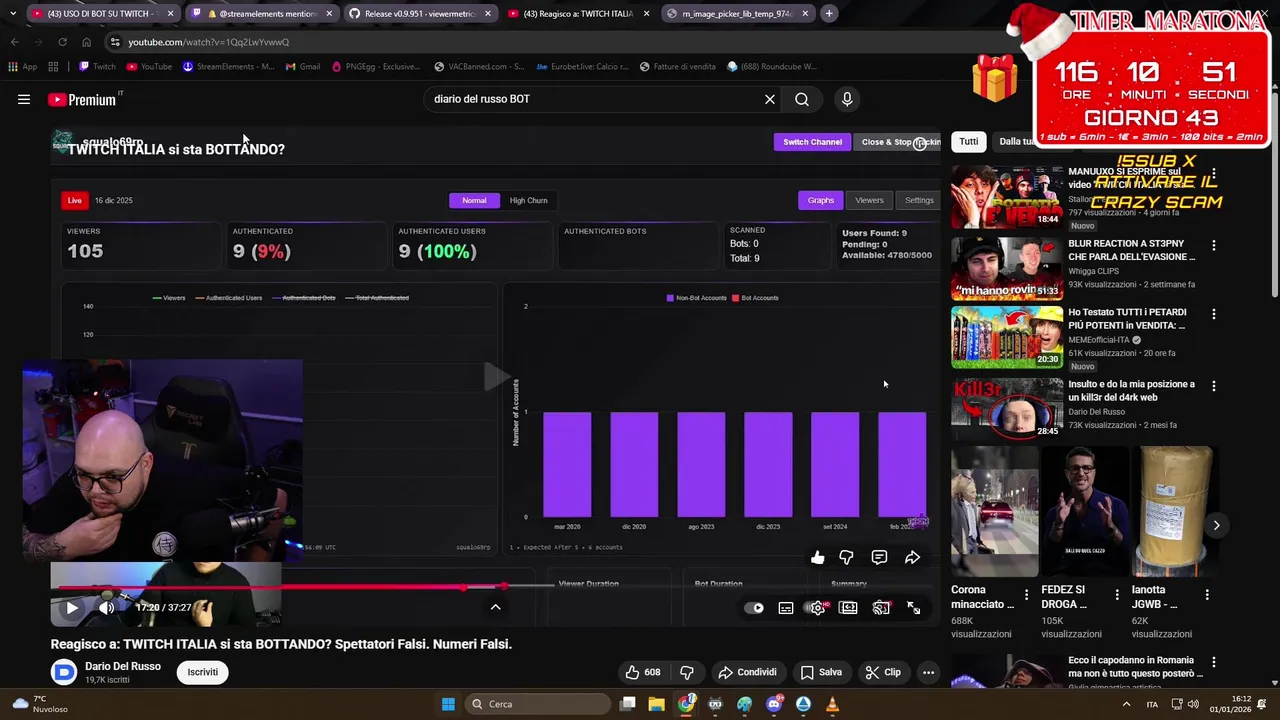The height and width of the screenshot is (720, 1280).
Task: Open Dario Del Russo channel link
Action: coord(122,666)
